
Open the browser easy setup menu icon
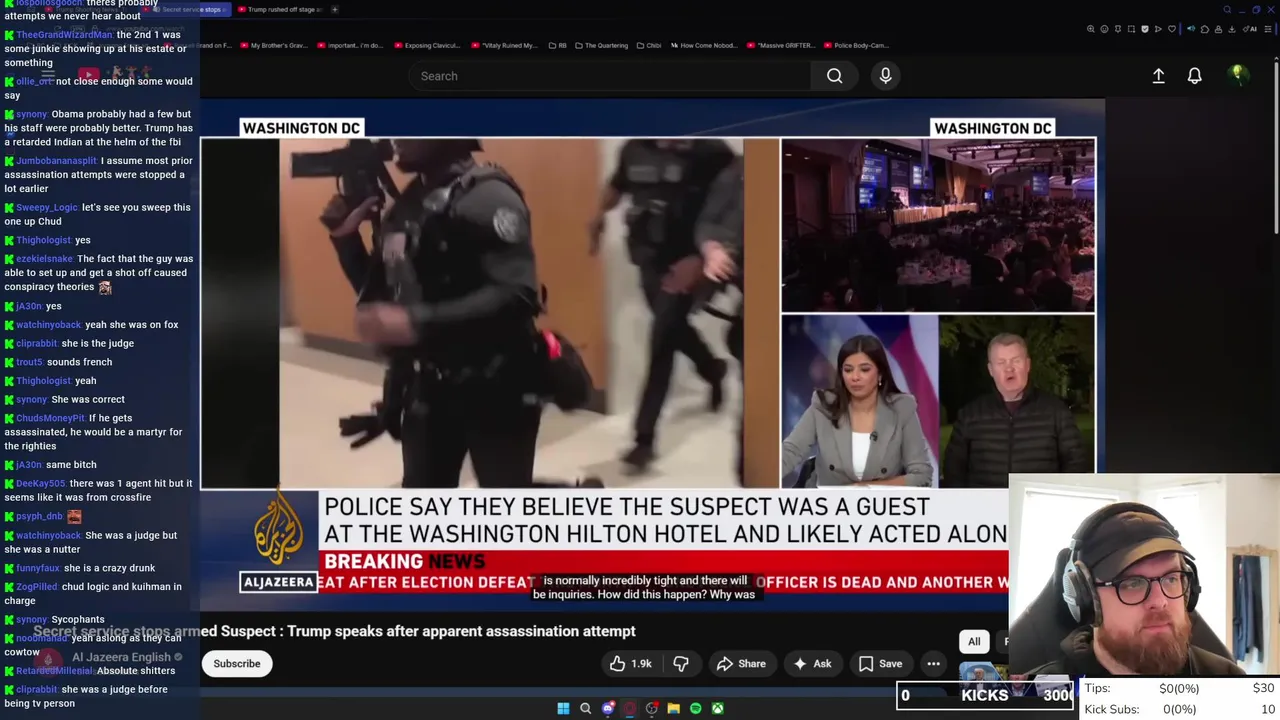tap(1268, 29)
